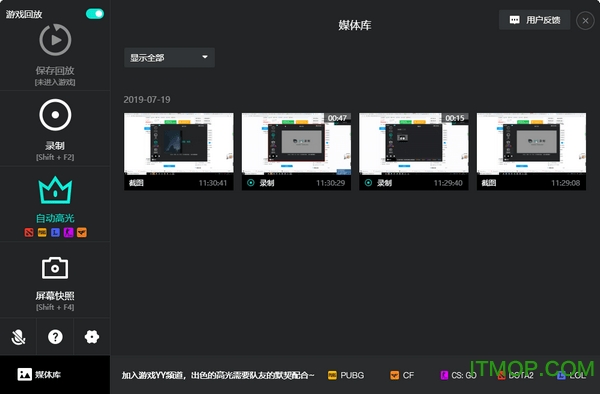
Task: Click red DOTA2 icon under 自动高光
Action: (x=29, y=232)
